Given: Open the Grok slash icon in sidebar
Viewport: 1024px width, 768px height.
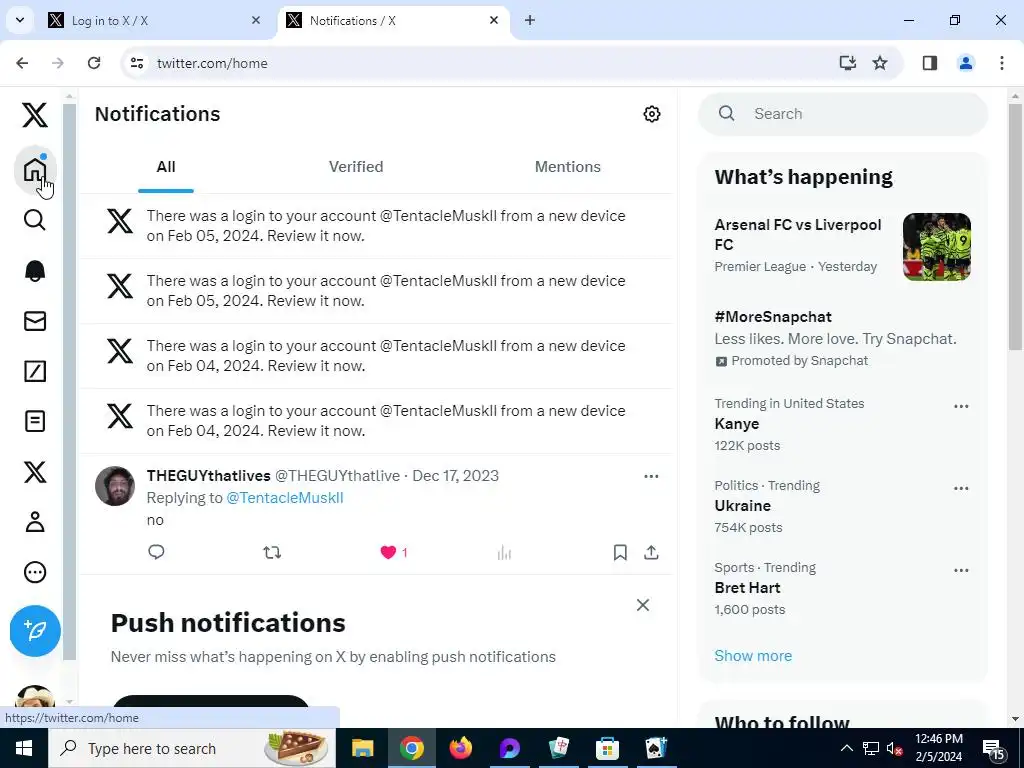Looking at the screenshot, I should [35, 371].
